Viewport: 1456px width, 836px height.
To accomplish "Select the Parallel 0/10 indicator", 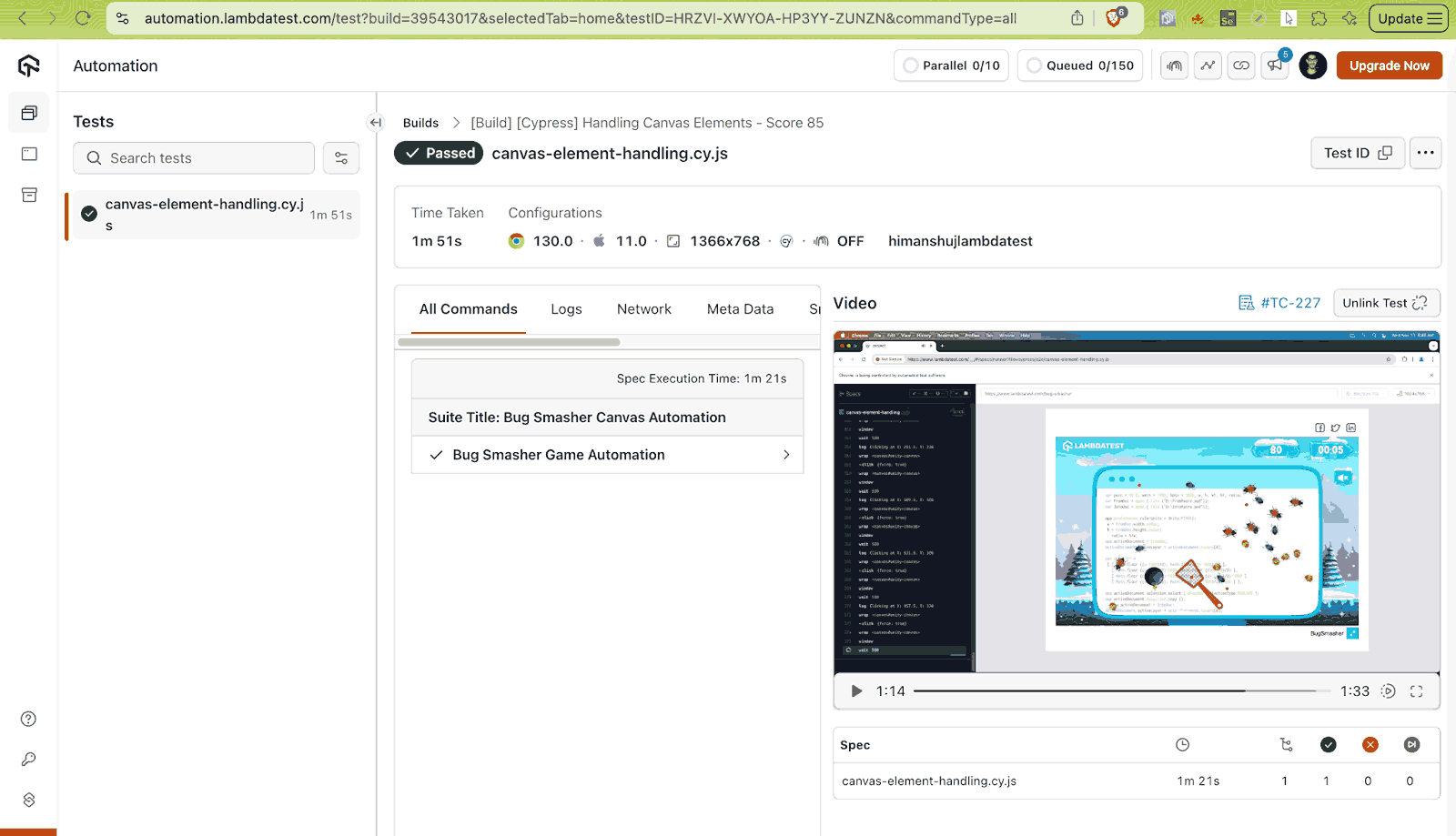I will tap(950, 65).
